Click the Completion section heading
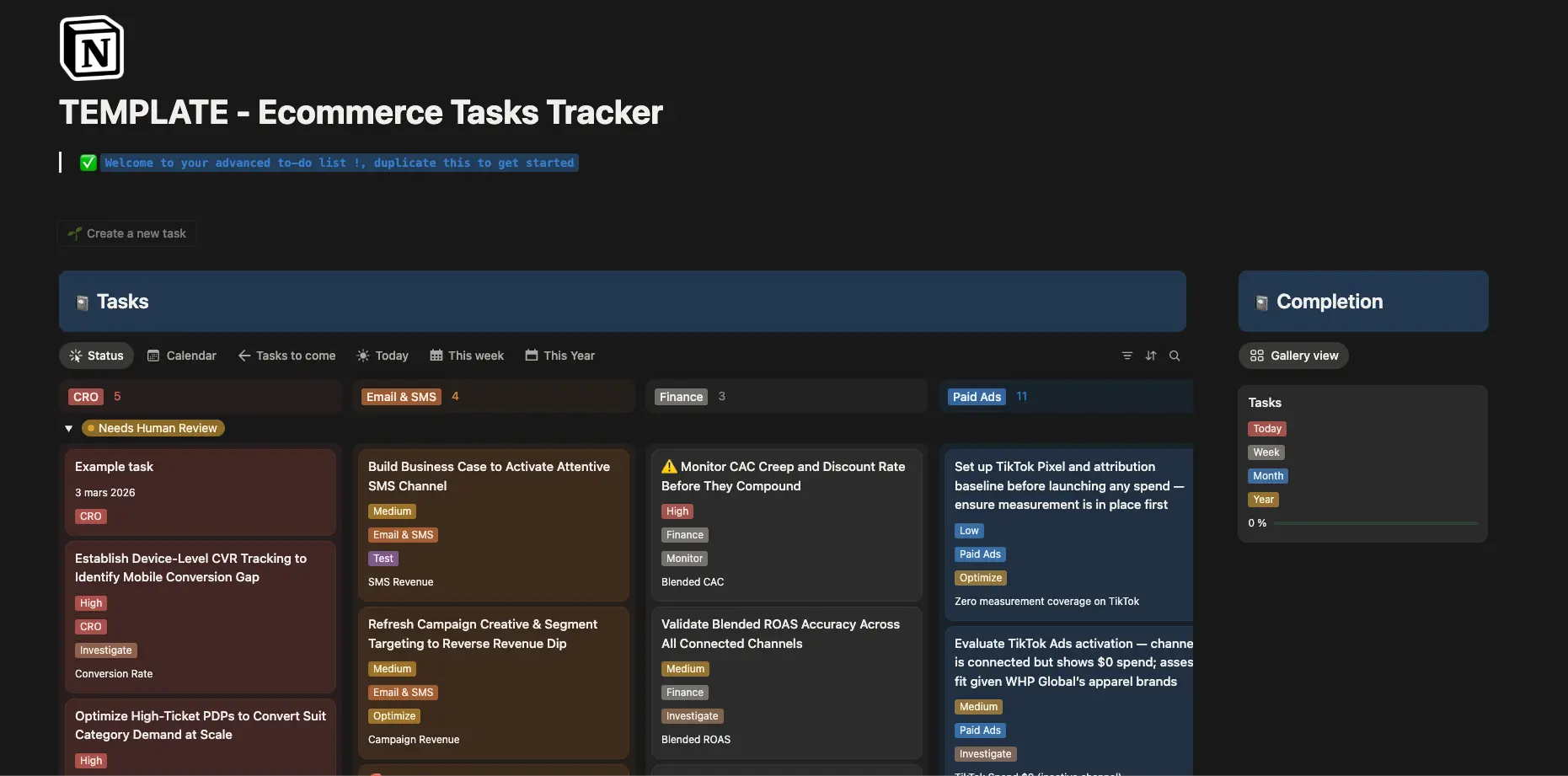Viewport: 1568px width, 776px height. (x=1330, y=302)
